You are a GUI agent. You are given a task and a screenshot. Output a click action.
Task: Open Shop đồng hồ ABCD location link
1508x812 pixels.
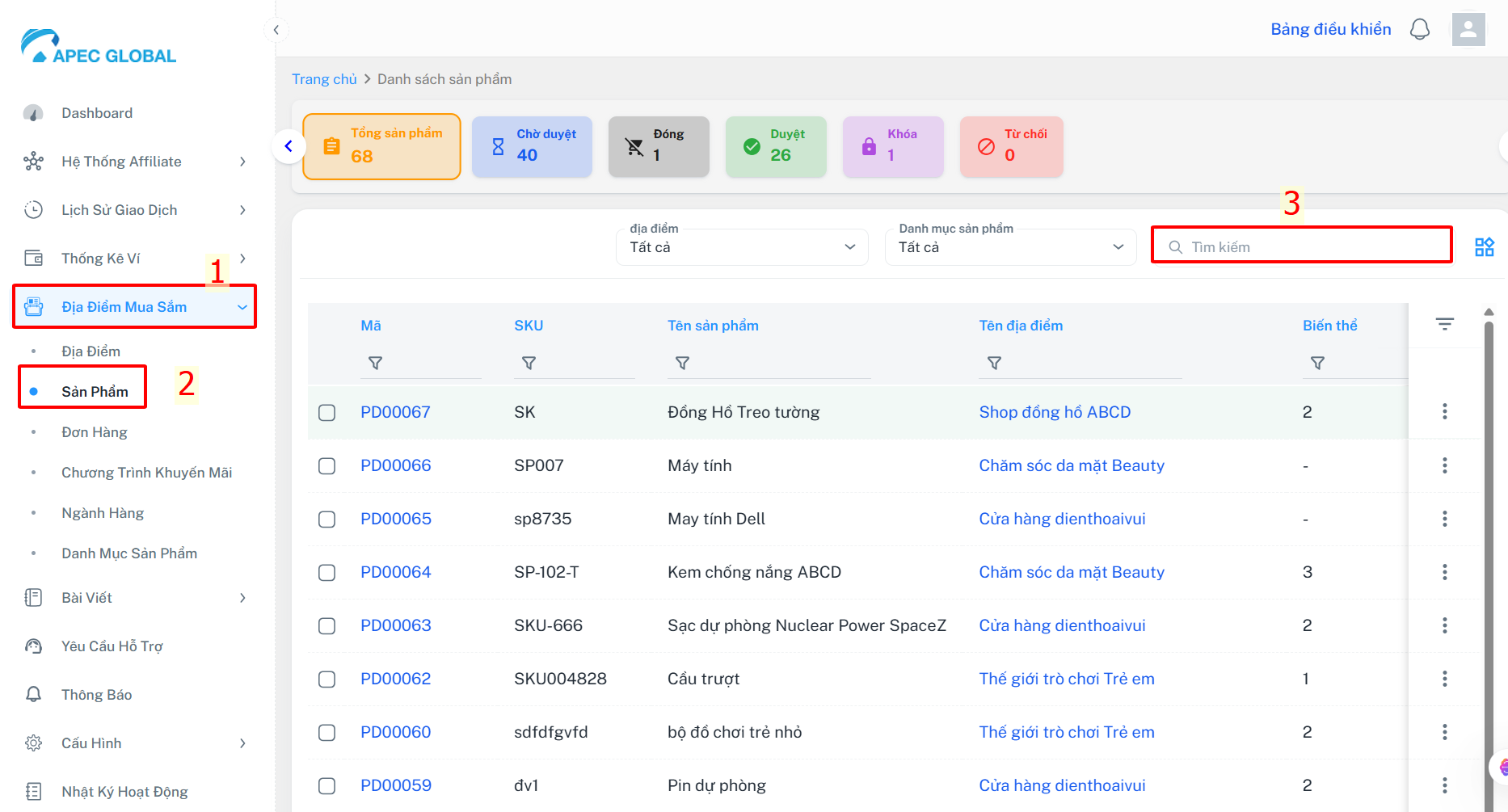pyautogui.click(x=1055, y=412)
